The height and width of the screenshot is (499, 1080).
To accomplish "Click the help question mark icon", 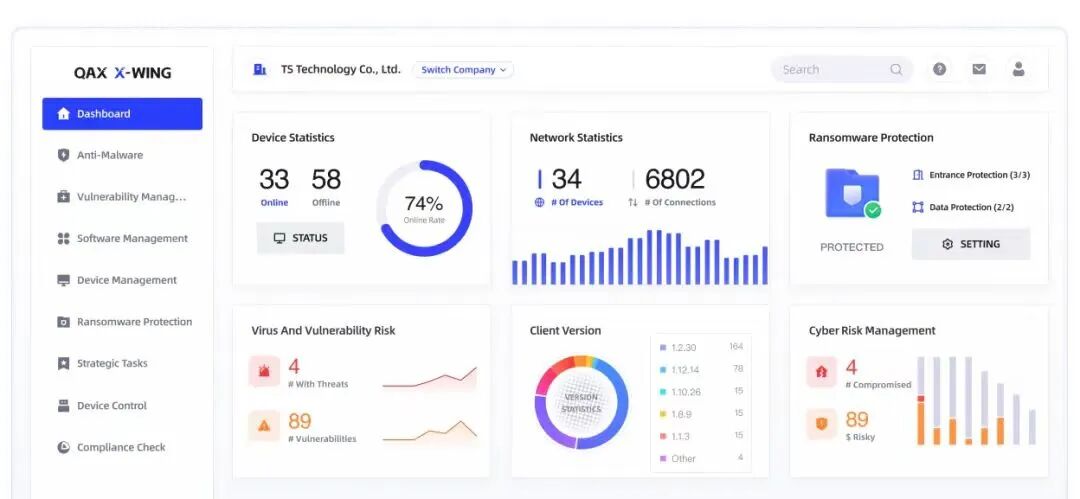I will pos(939,69).
